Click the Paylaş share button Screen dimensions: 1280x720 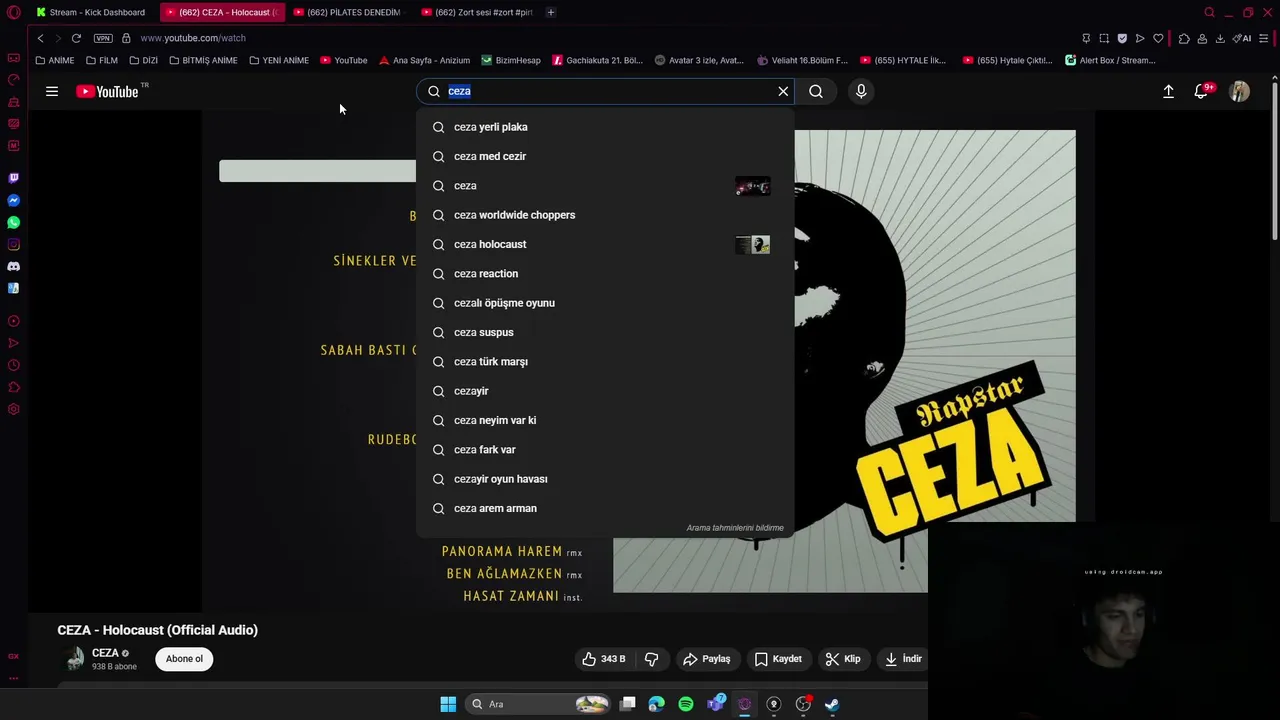[x=707, y=659]
